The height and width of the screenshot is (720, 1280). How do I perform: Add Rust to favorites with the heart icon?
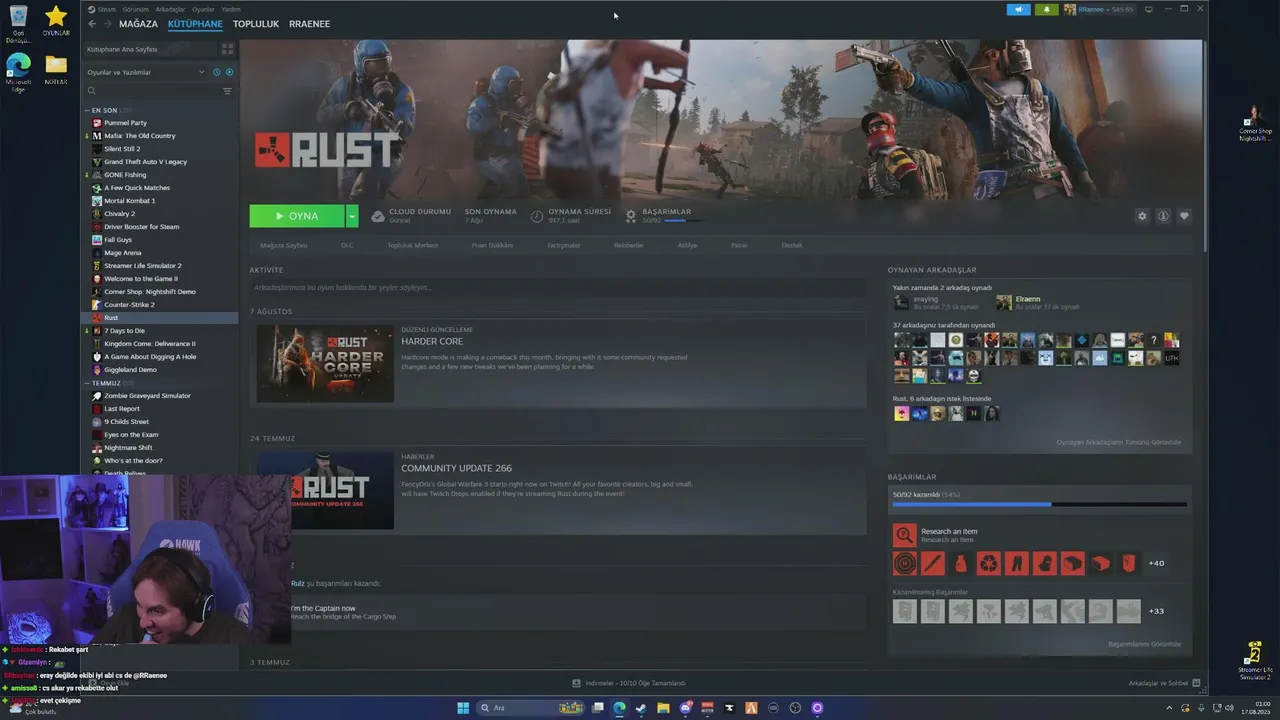(x=1184, y=216)
